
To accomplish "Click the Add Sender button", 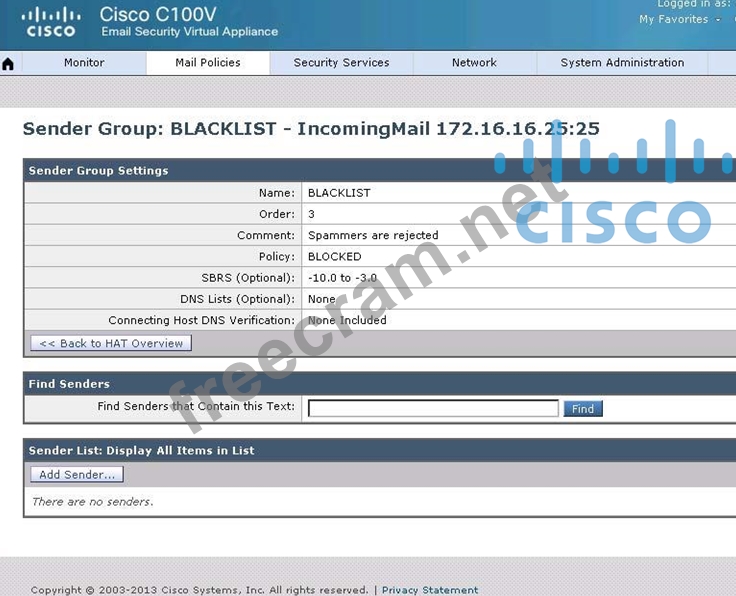I will (77, 475).
